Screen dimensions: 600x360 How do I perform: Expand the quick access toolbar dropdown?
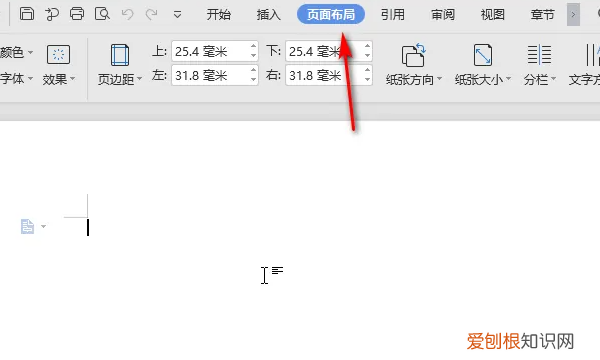tap(177, 15)
